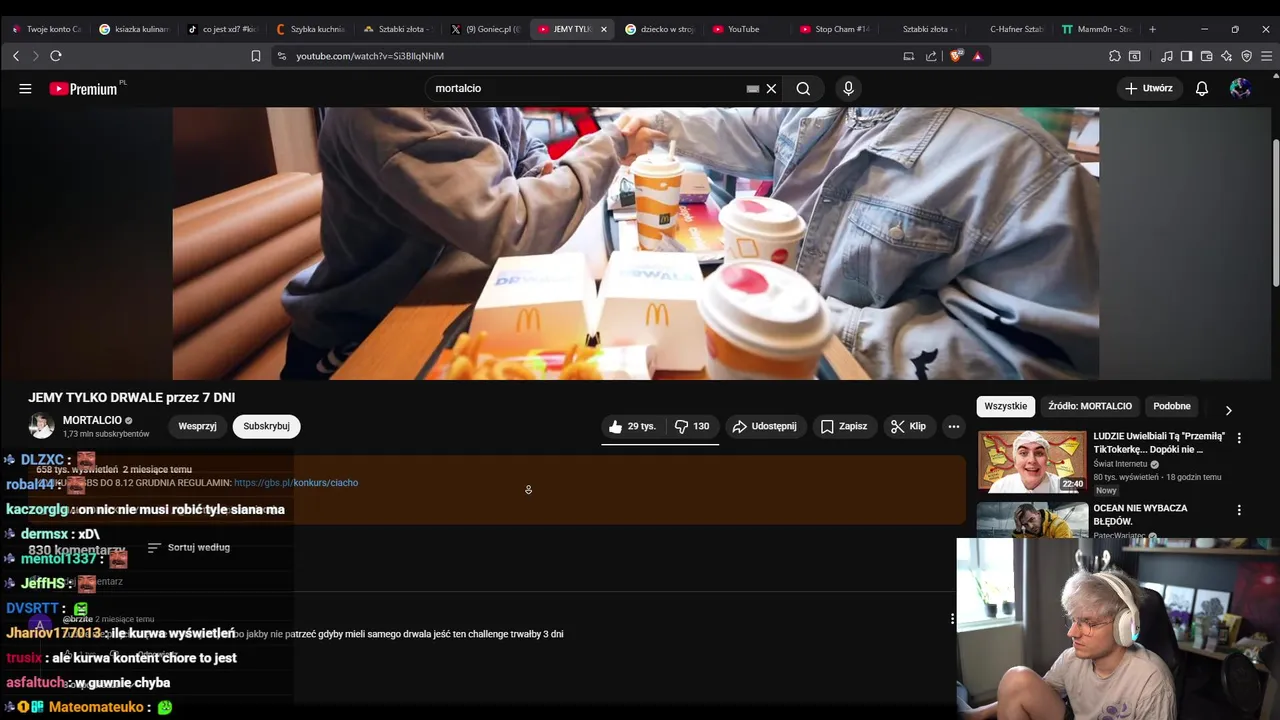Open YouTube notifications bell
This screenshot has width=1280, height=720.
pyautogui.click(x=1202, y=88)
